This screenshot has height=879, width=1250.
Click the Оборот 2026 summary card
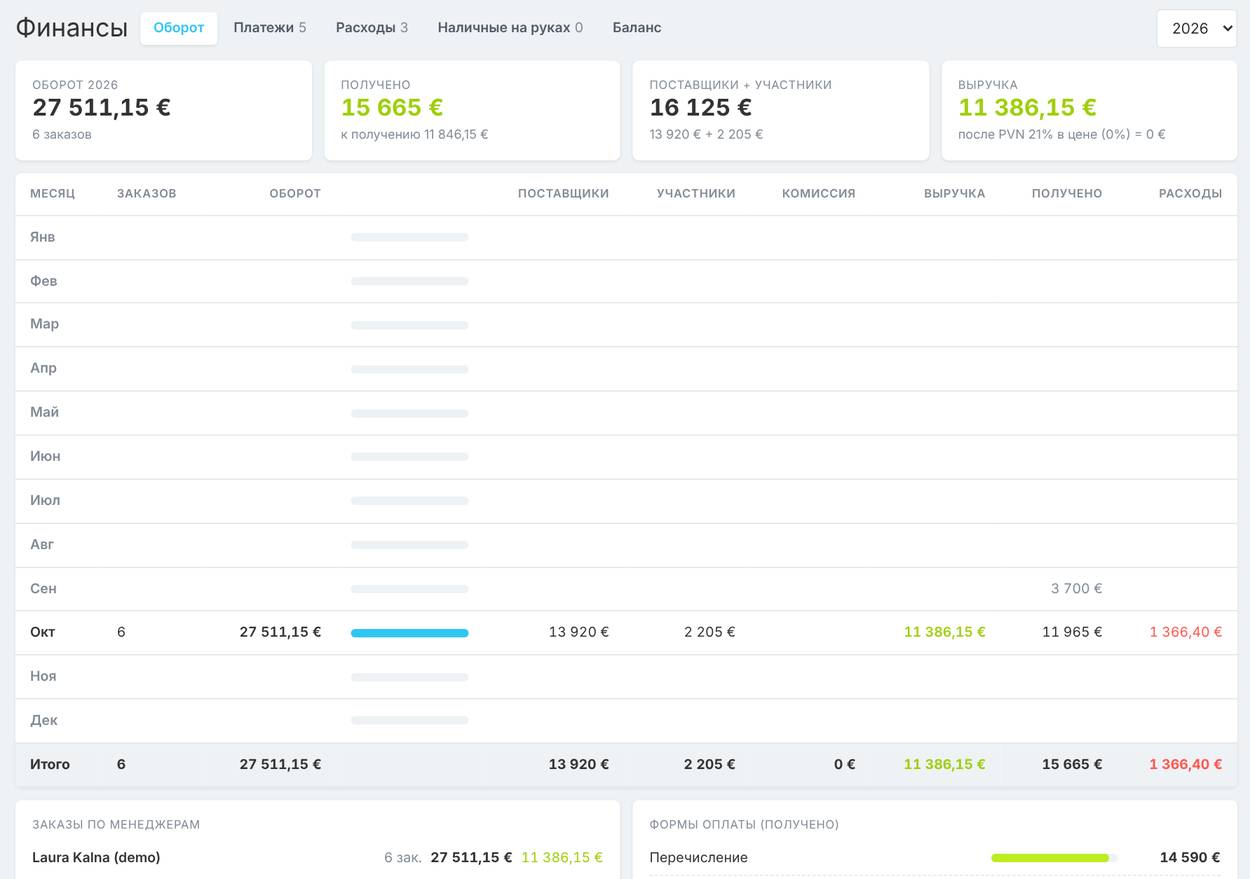(x=163, y=110)
